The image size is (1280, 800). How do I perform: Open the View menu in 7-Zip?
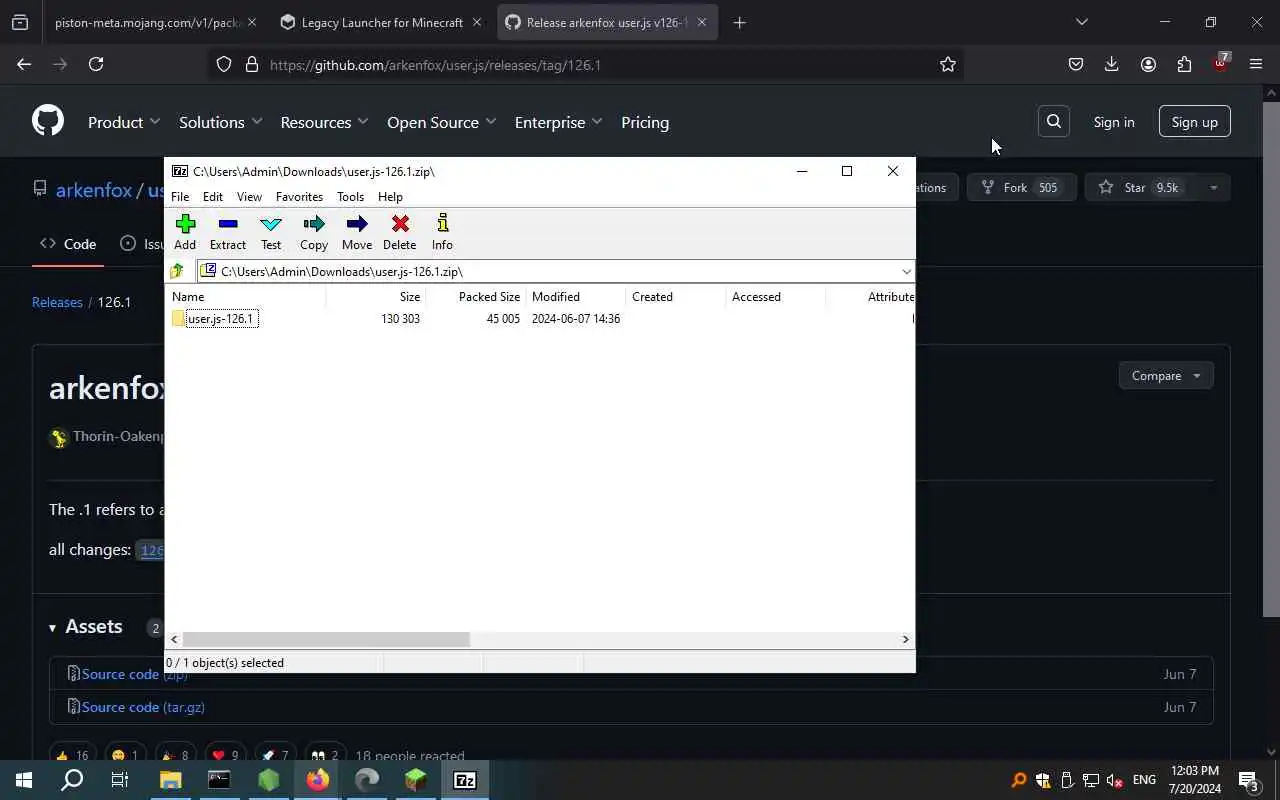(249, 197)
